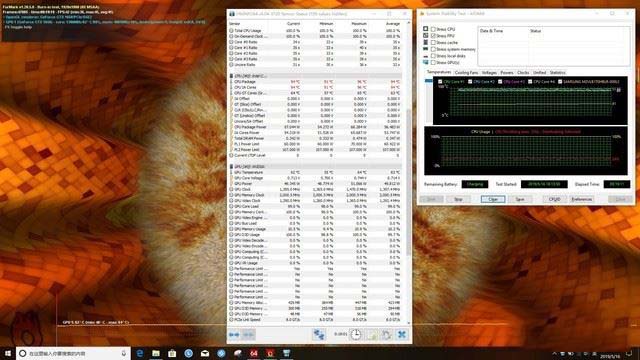
Task: Uncheck the Stress FPU checkbox
Action: click(x=433, y=36)
